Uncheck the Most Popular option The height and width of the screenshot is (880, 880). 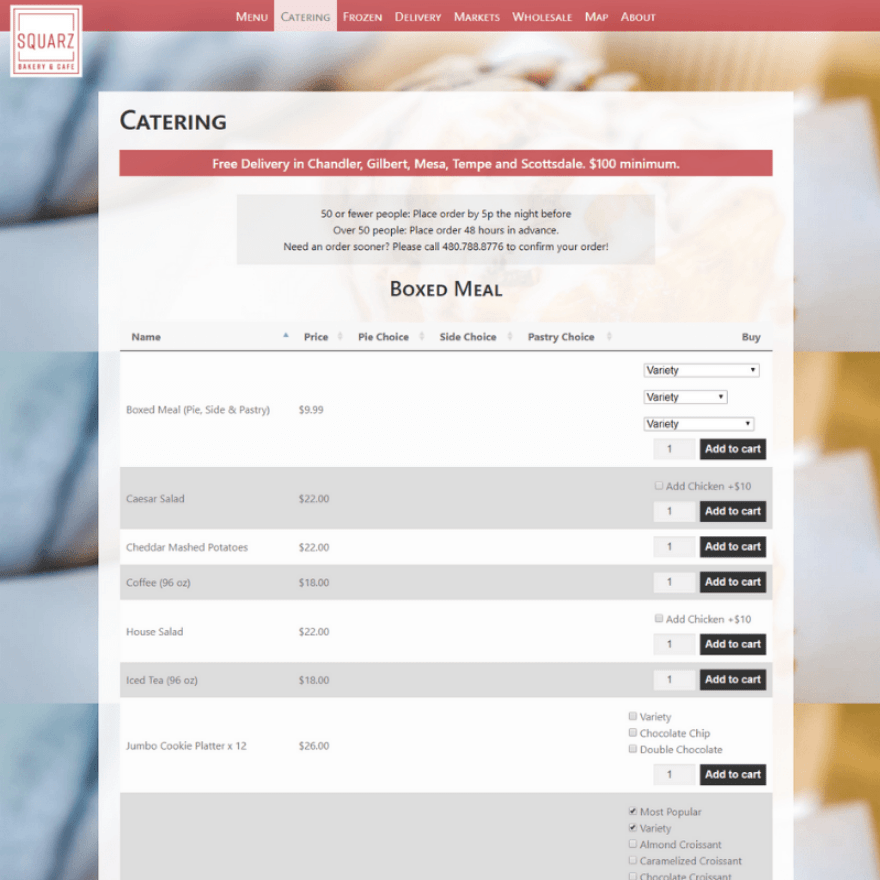(x=633, y=812)
